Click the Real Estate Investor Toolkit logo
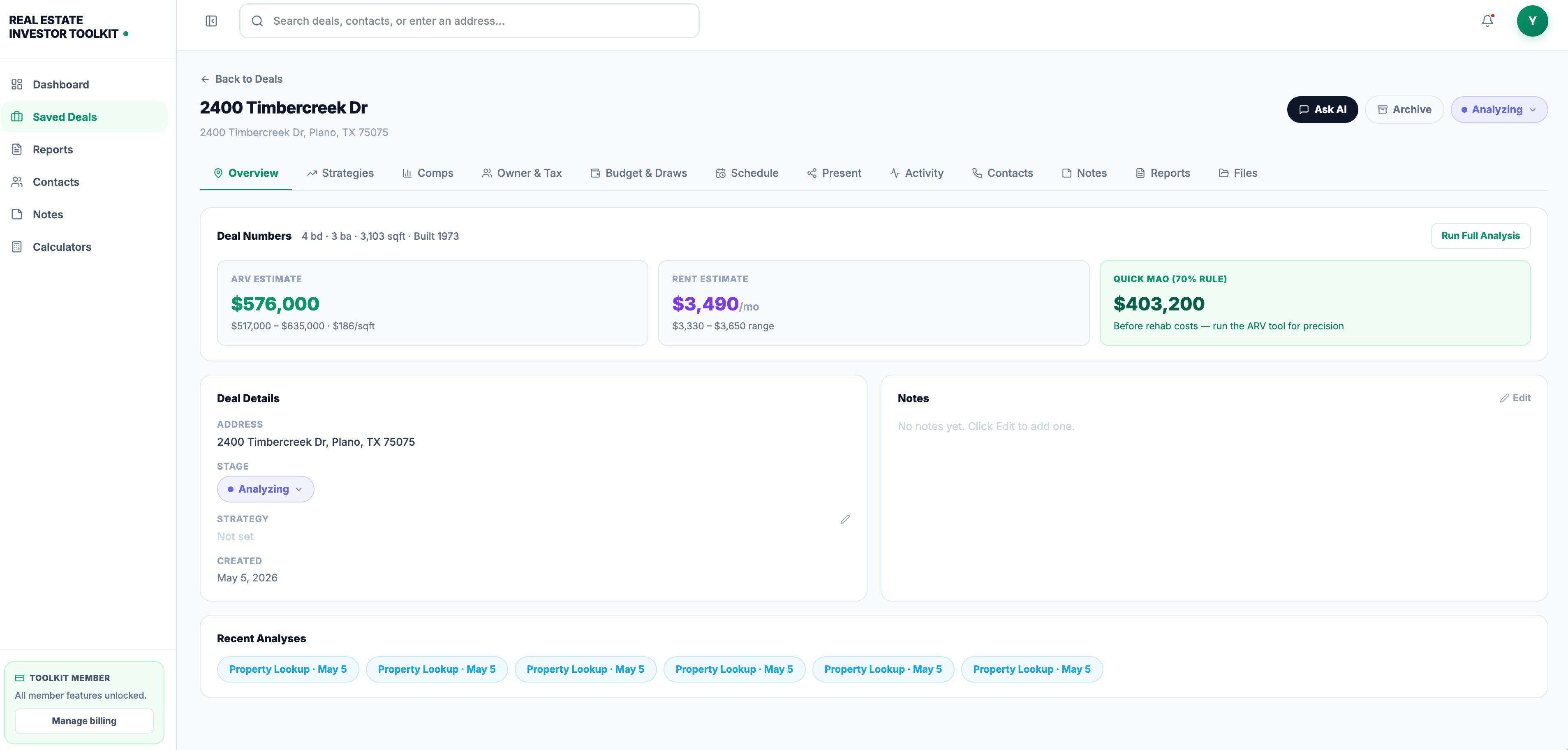 click(x=68, y=27)
